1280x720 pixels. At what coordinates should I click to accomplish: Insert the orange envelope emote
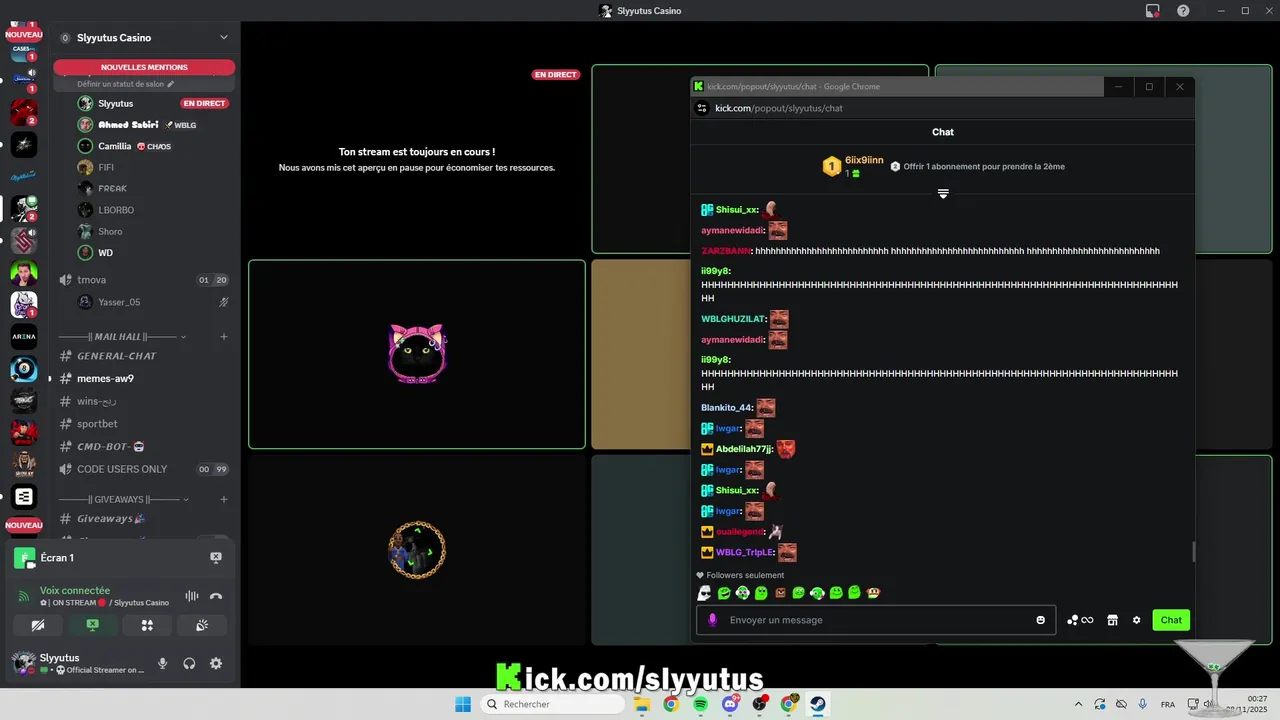[780, 593]
